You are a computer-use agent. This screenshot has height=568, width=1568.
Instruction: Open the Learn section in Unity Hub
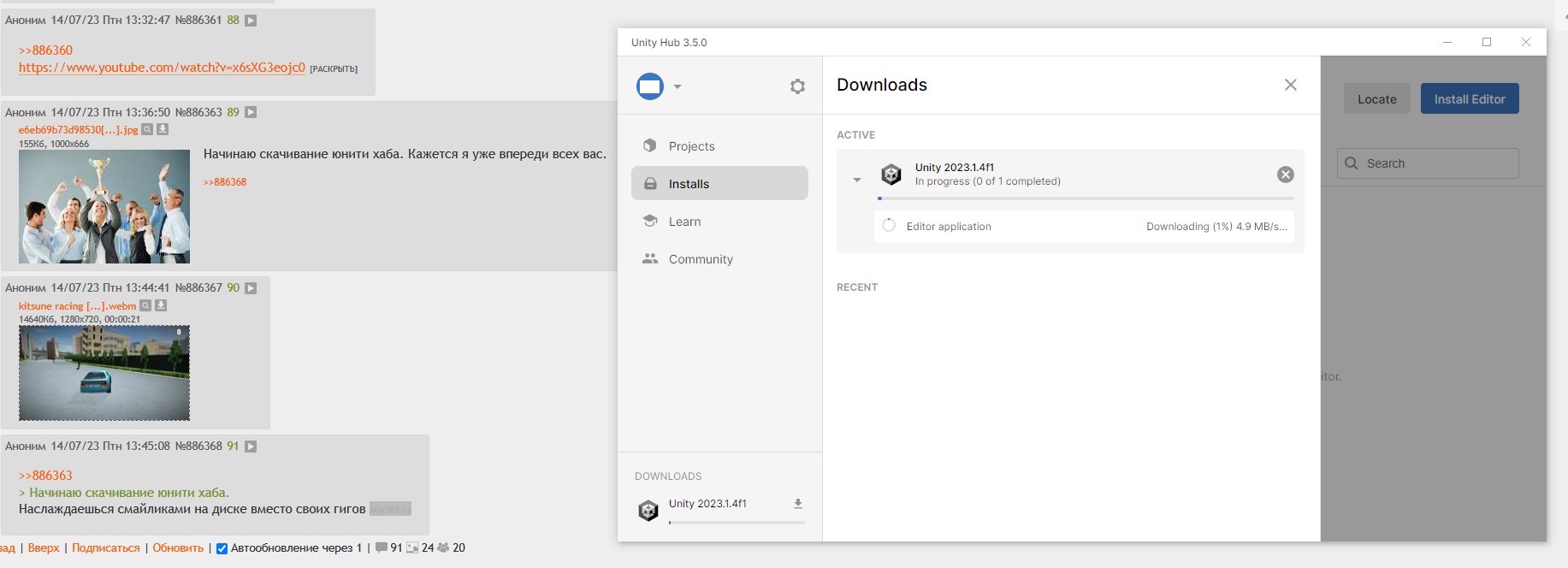[719, 222]
